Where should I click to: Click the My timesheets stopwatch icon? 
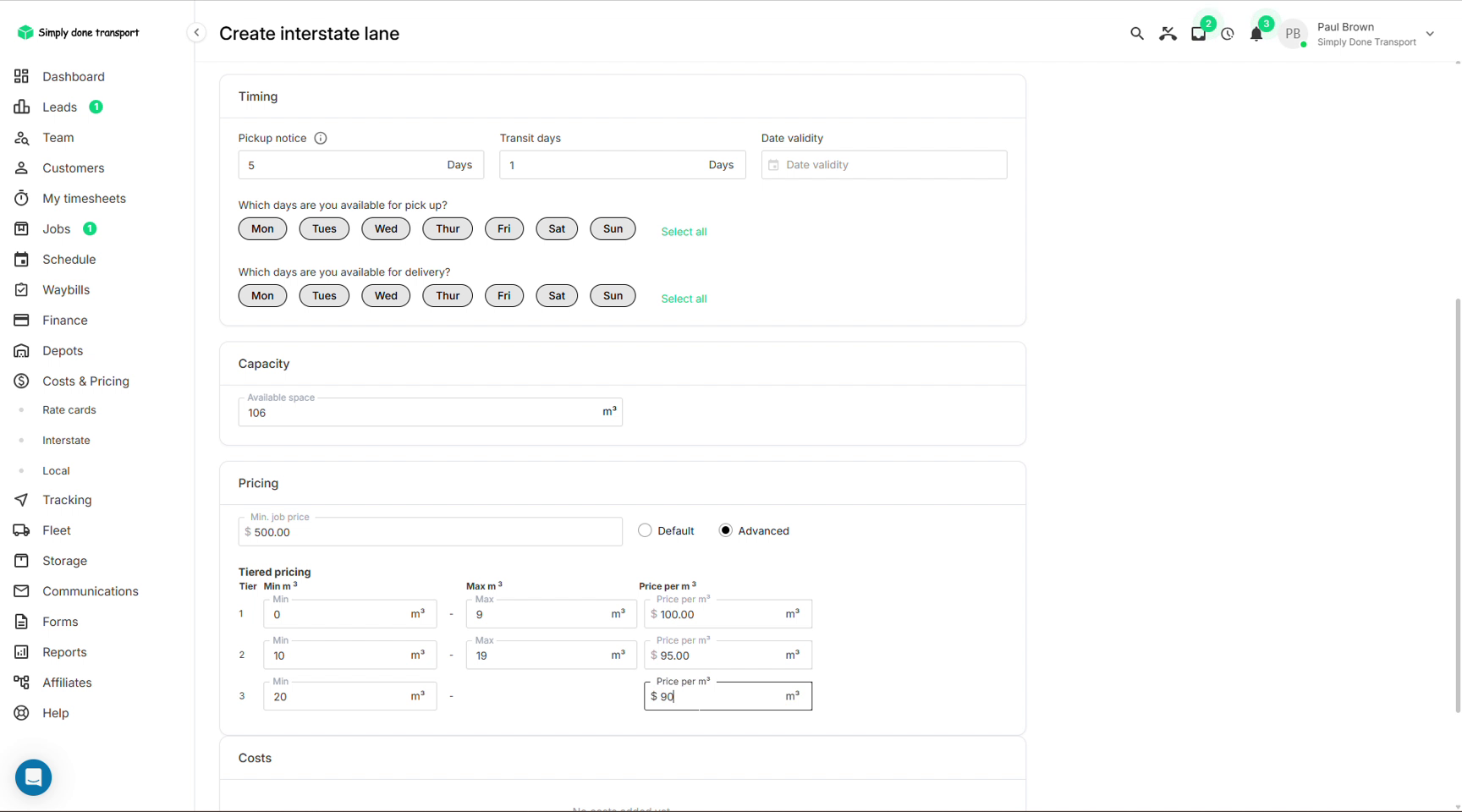[x=22, y=199]
